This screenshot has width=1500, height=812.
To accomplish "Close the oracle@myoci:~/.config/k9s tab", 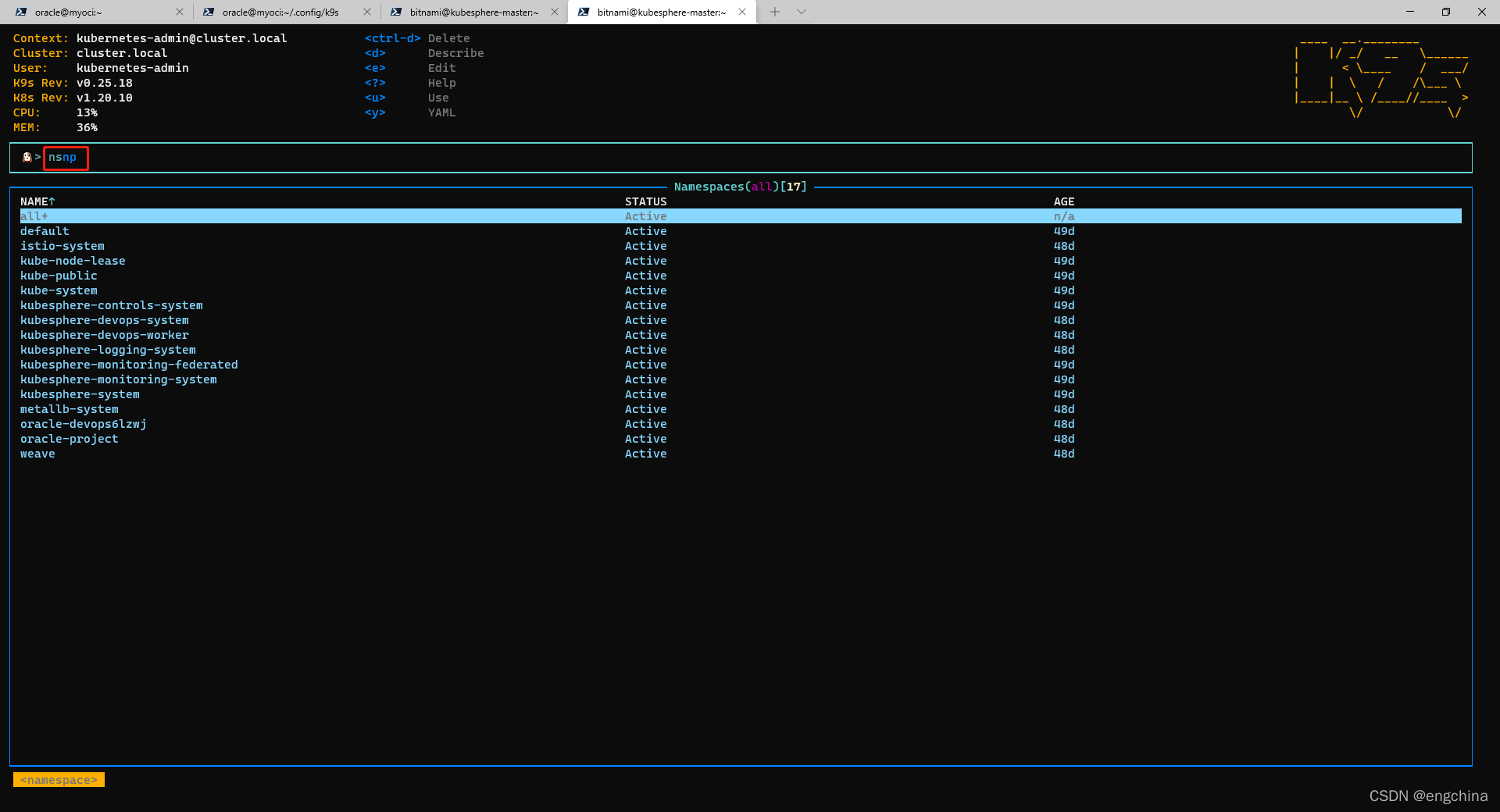I will point(366,12).
